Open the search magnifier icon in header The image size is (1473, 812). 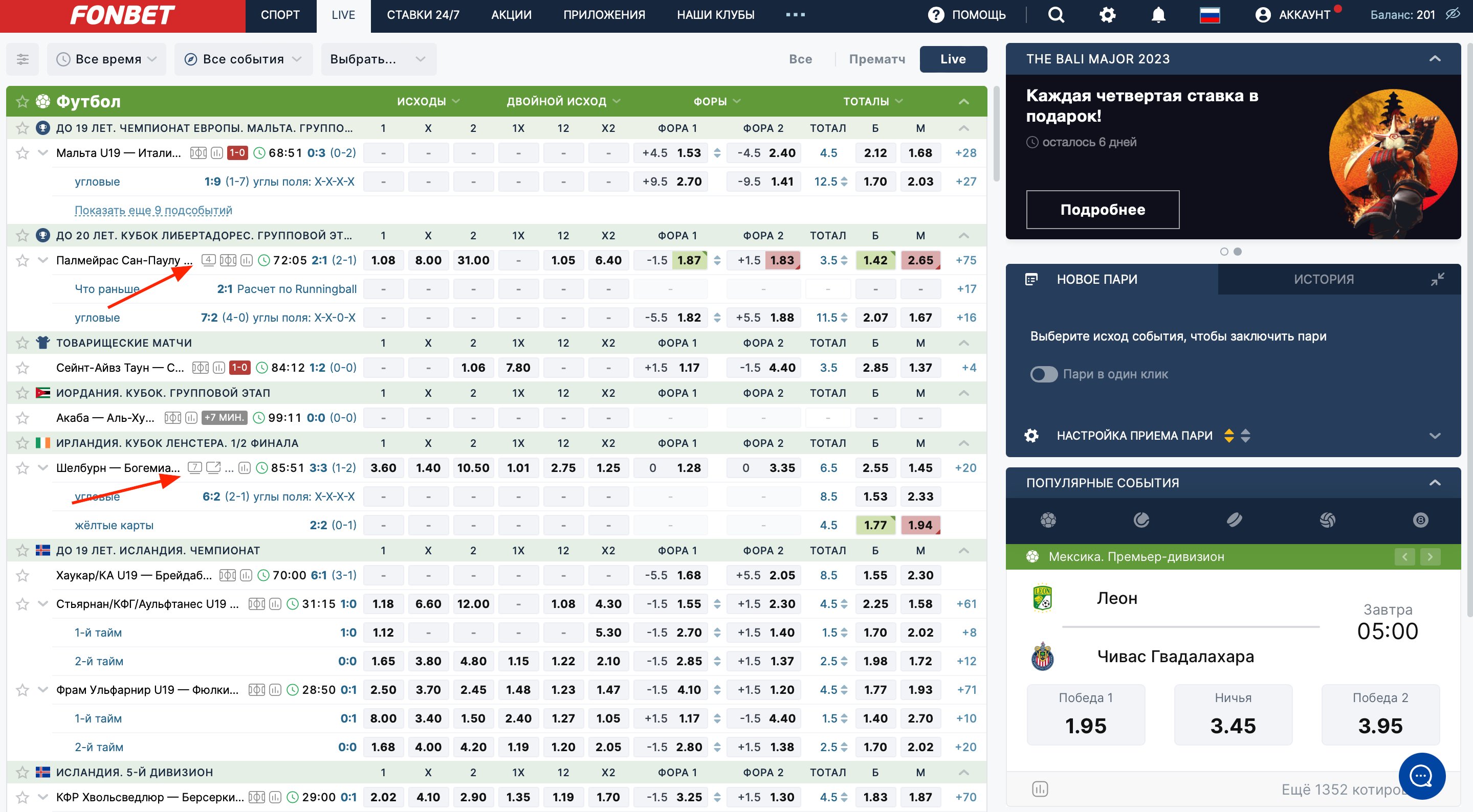pos(1056,15)
